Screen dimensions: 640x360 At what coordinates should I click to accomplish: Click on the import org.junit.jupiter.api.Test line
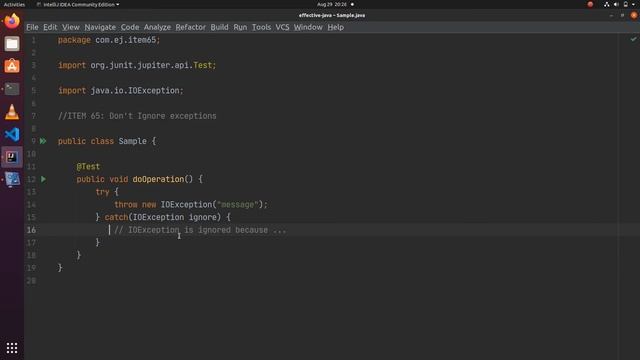pos(137,65)
